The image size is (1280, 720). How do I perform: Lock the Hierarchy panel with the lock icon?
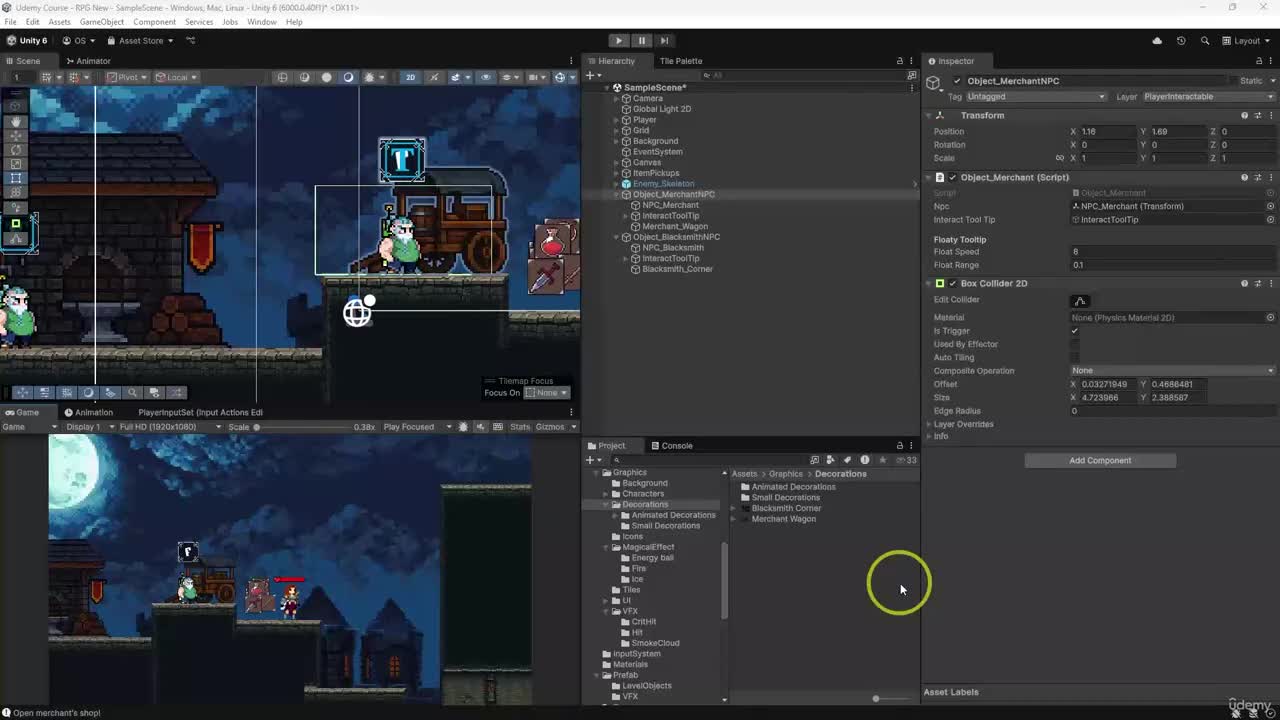tap(899, 61)
